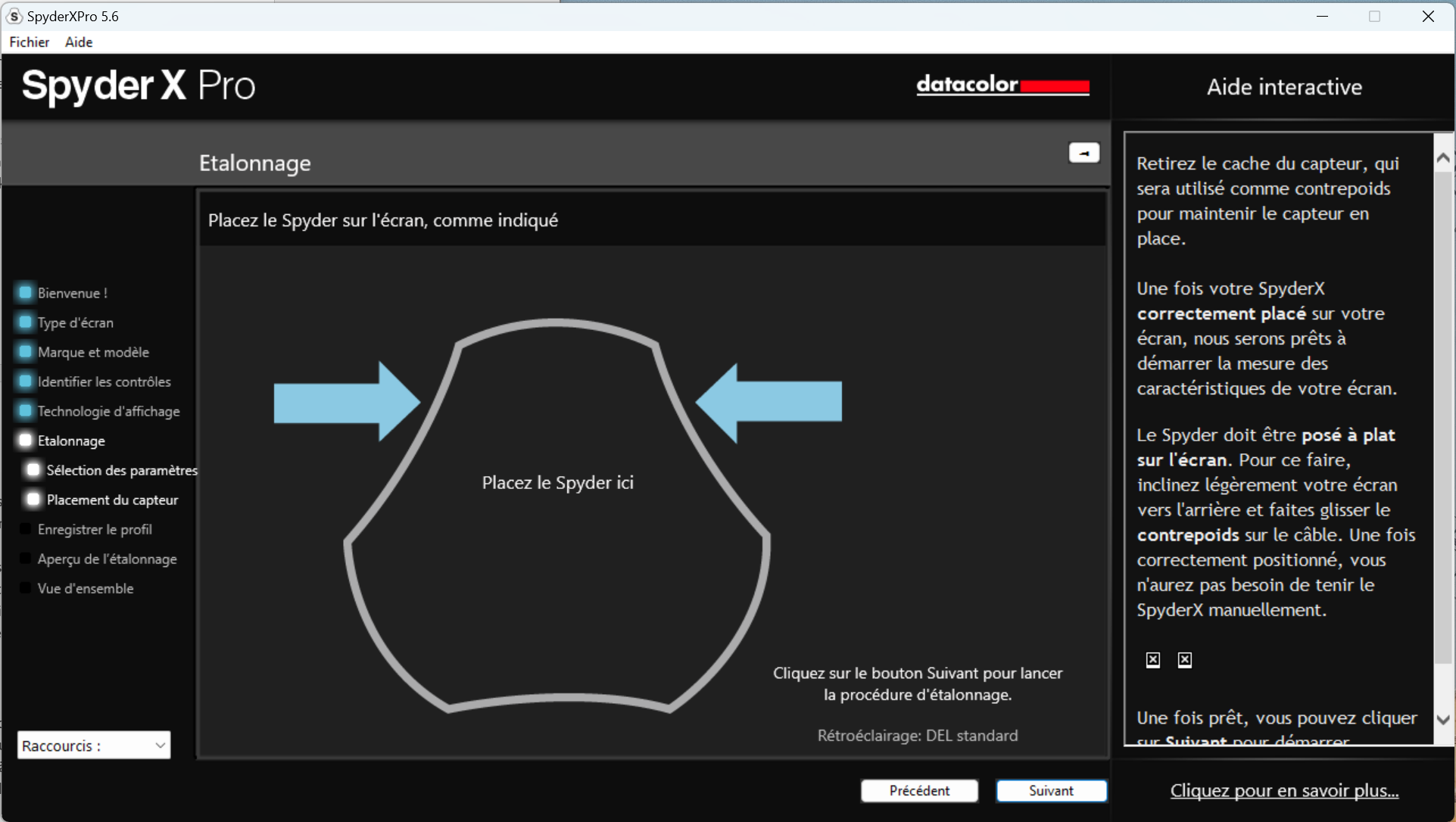Click the 'Aide interactive' heading

[x=1284, y=87]
